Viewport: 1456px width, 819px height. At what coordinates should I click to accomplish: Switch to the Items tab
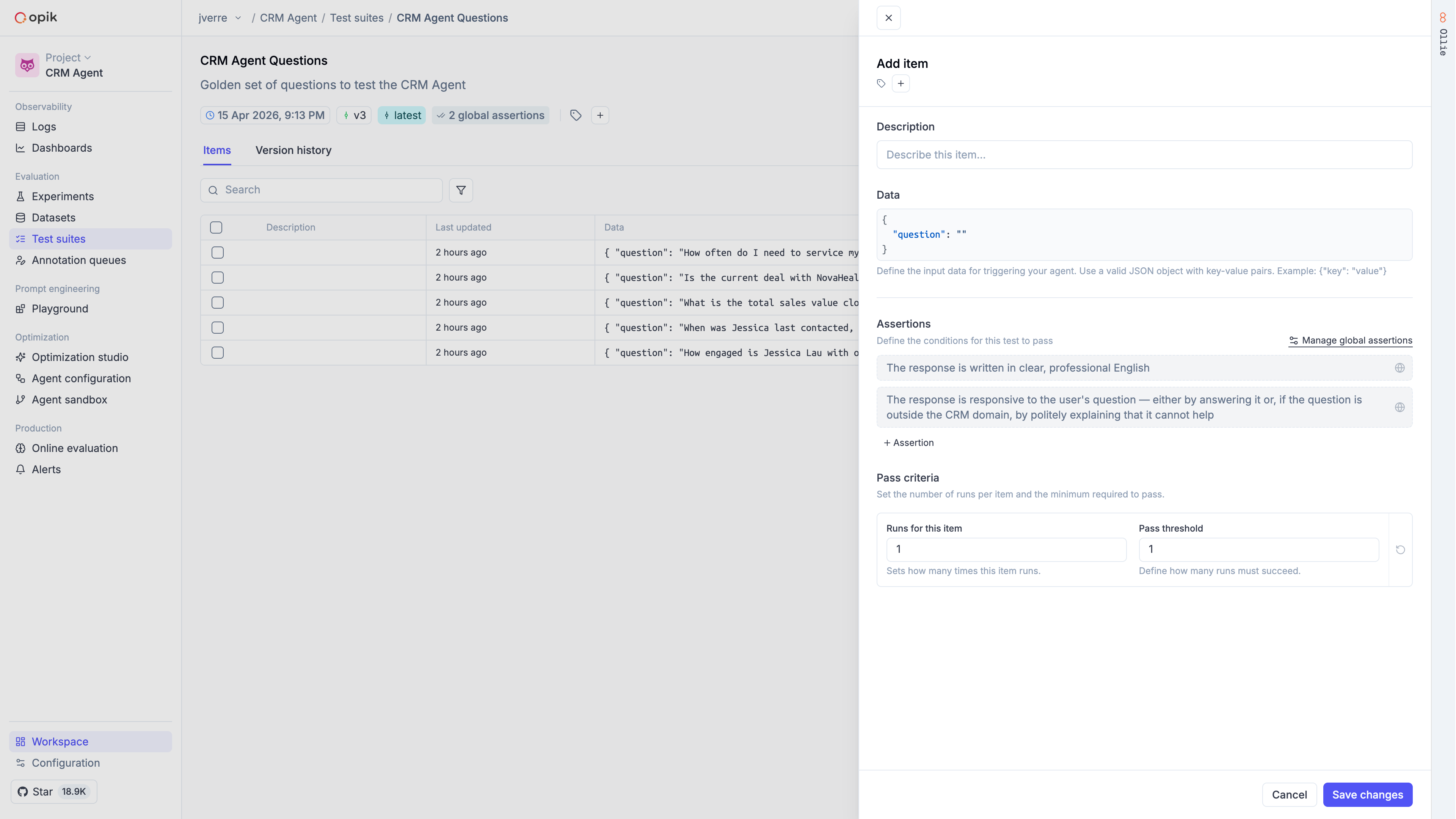point(216,151)
